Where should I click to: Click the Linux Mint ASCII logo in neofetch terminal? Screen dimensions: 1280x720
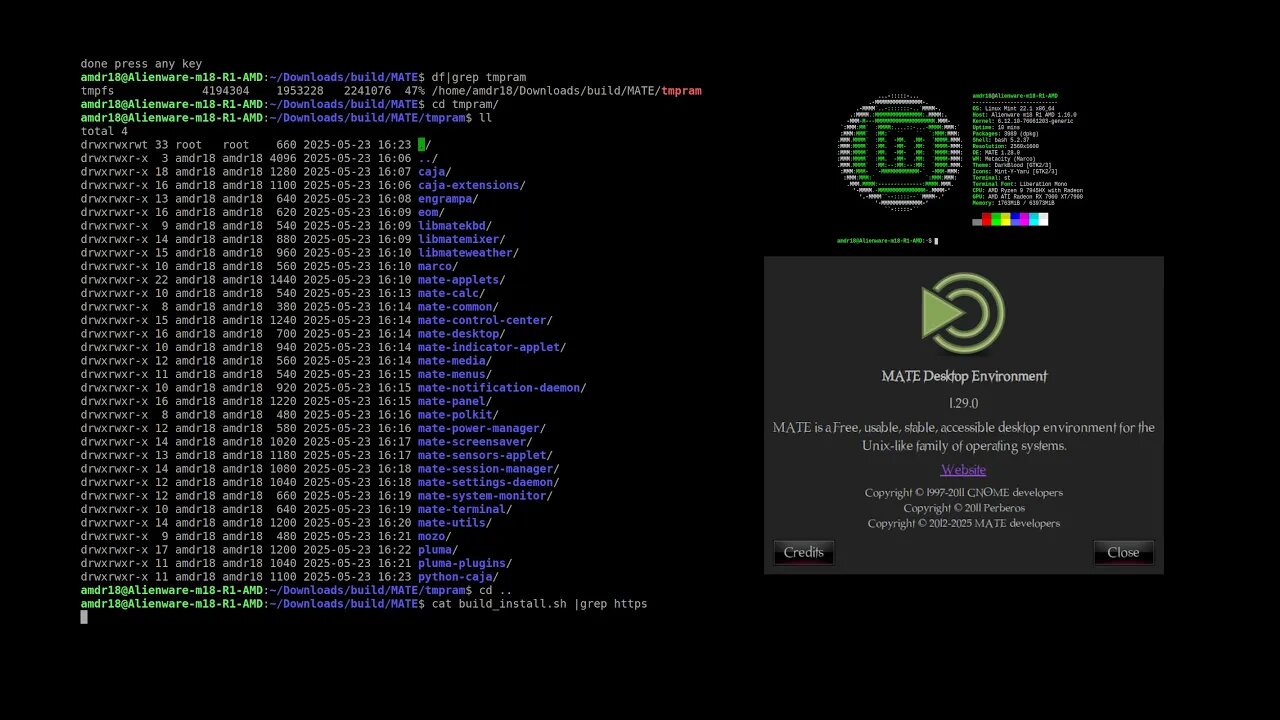pos(901,152)
